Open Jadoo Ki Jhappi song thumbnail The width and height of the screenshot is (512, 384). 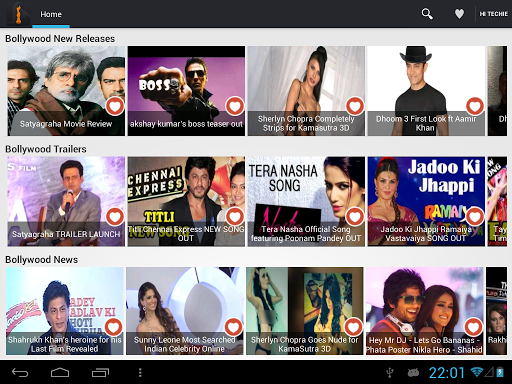tap(426, 201)
